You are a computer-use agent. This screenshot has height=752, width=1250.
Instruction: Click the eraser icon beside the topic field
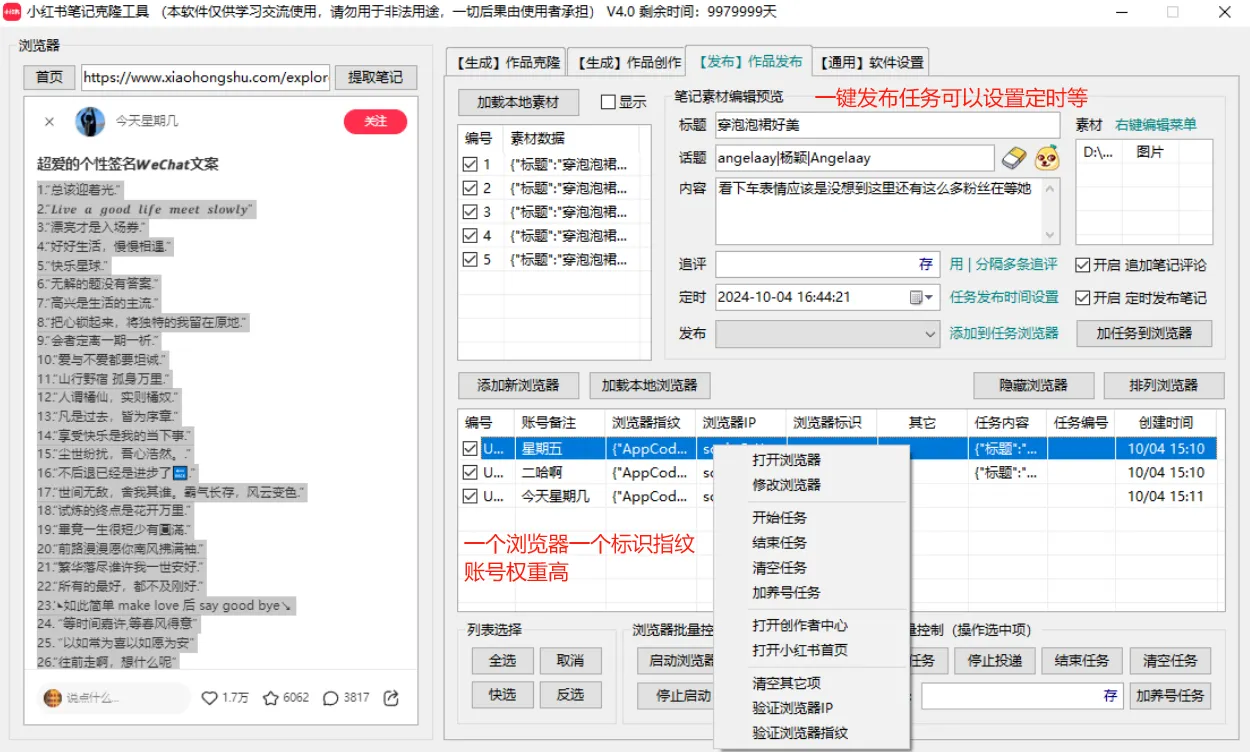(x=1016, y=159)
